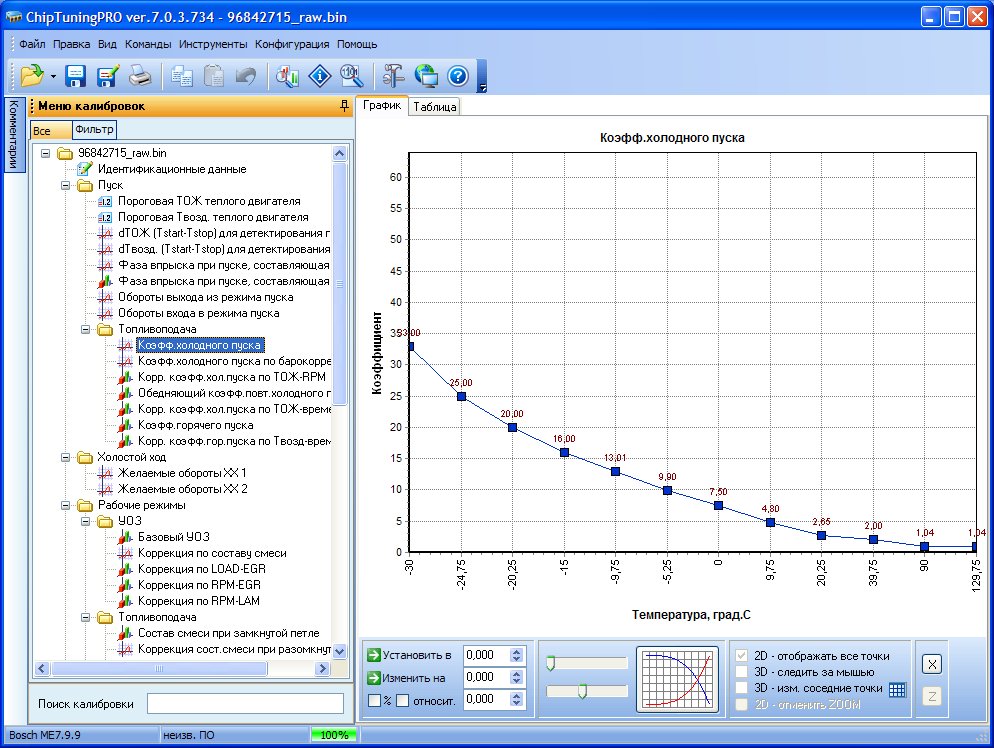Toggle '3D - изм. соседние точки' checkbox
This screenshot has width=994, height=748.
pyautogui.click(x=741, y=688)
